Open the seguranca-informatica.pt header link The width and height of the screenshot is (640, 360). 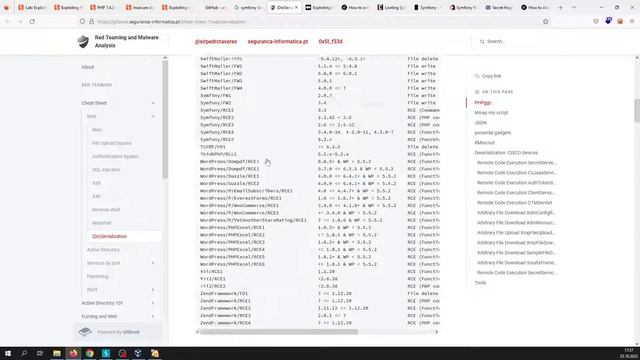pyautogui.click(x=278, y=42)
